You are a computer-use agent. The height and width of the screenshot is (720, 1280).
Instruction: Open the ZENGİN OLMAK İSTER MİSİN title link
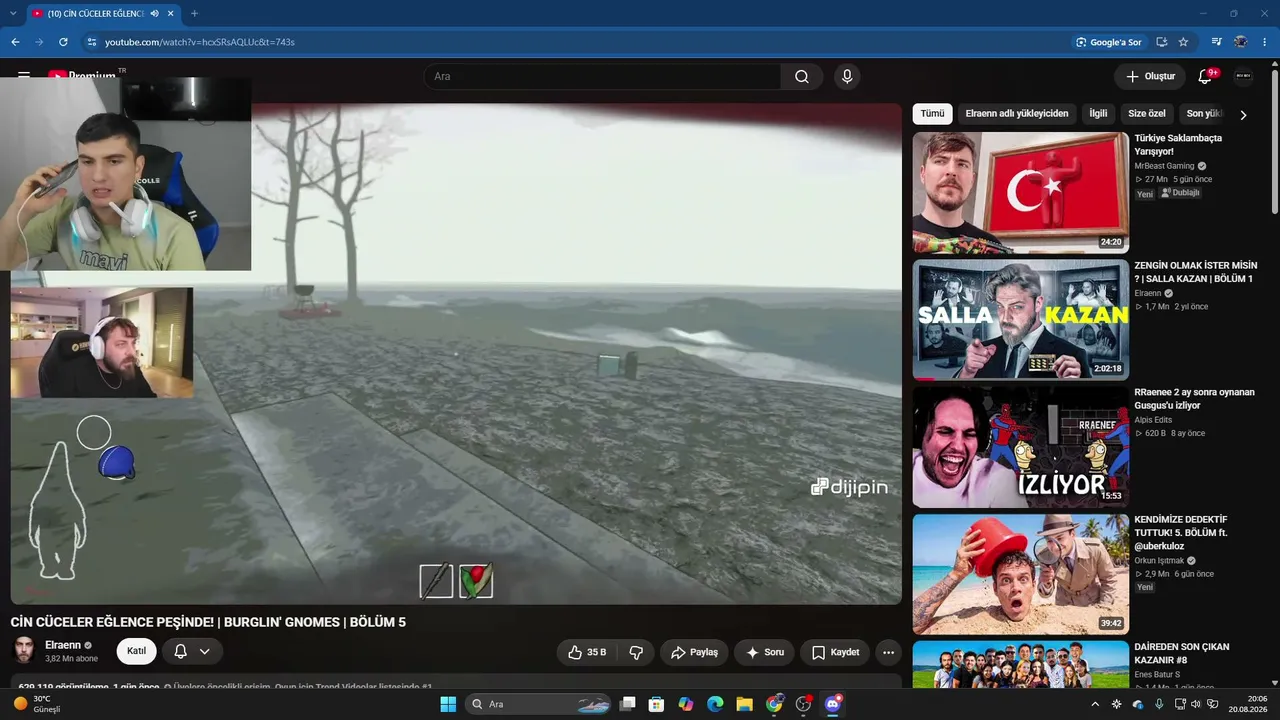pyautogui.click(x=1195, y=272)
